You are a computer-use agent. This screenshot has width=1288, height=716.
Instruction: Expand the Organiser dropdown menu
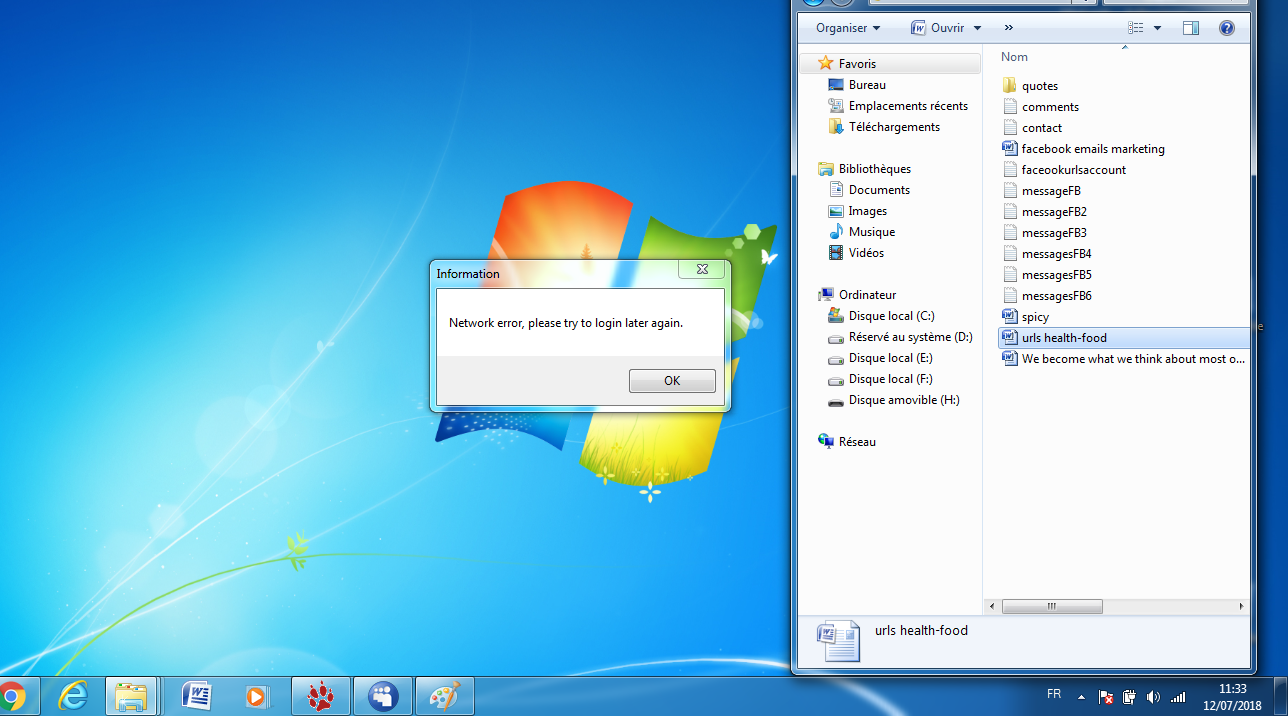pyautogui.click(x=848, y=28)
